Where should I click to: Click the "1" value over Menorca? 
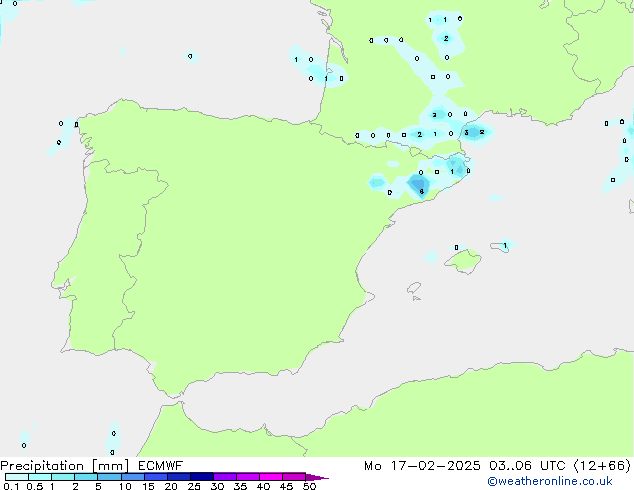pos(505,245)
